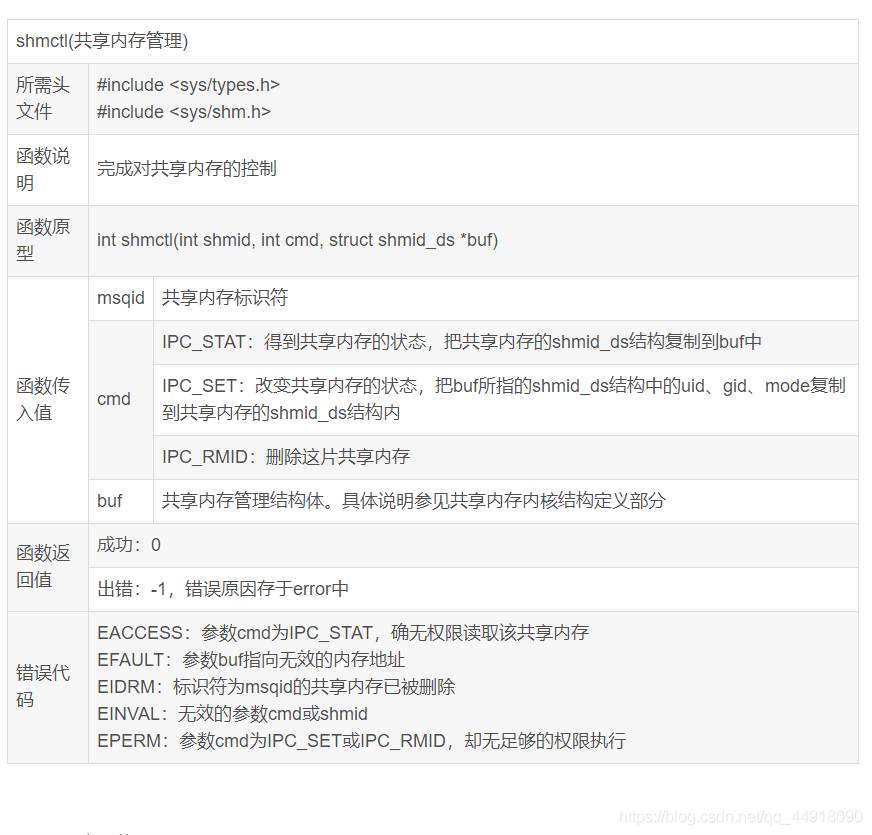
Task: Click the EIDRM error code line
Action: (x=276, y=687)
